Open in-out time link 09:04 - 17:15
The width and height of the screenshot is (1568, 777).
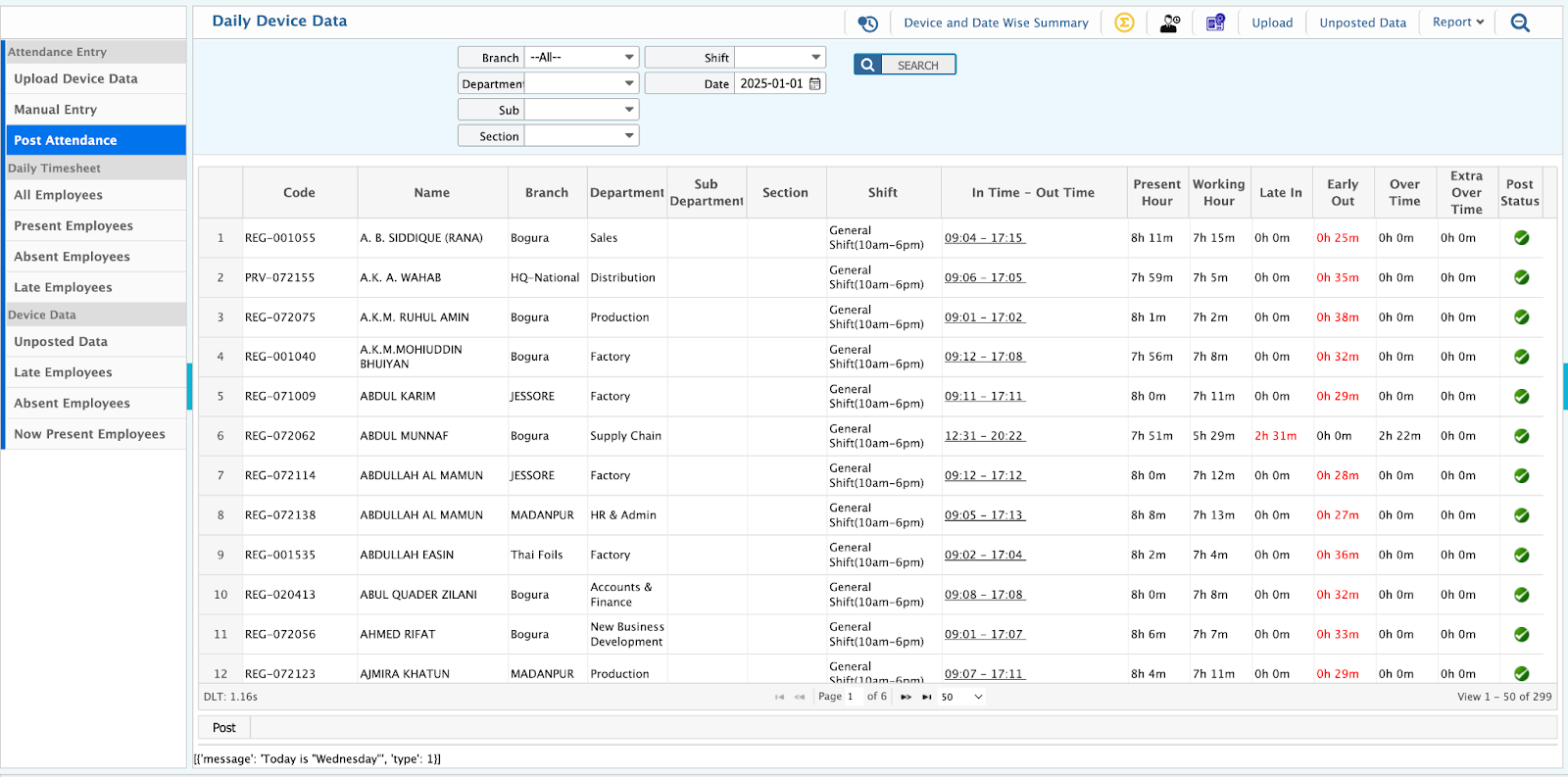984,238
